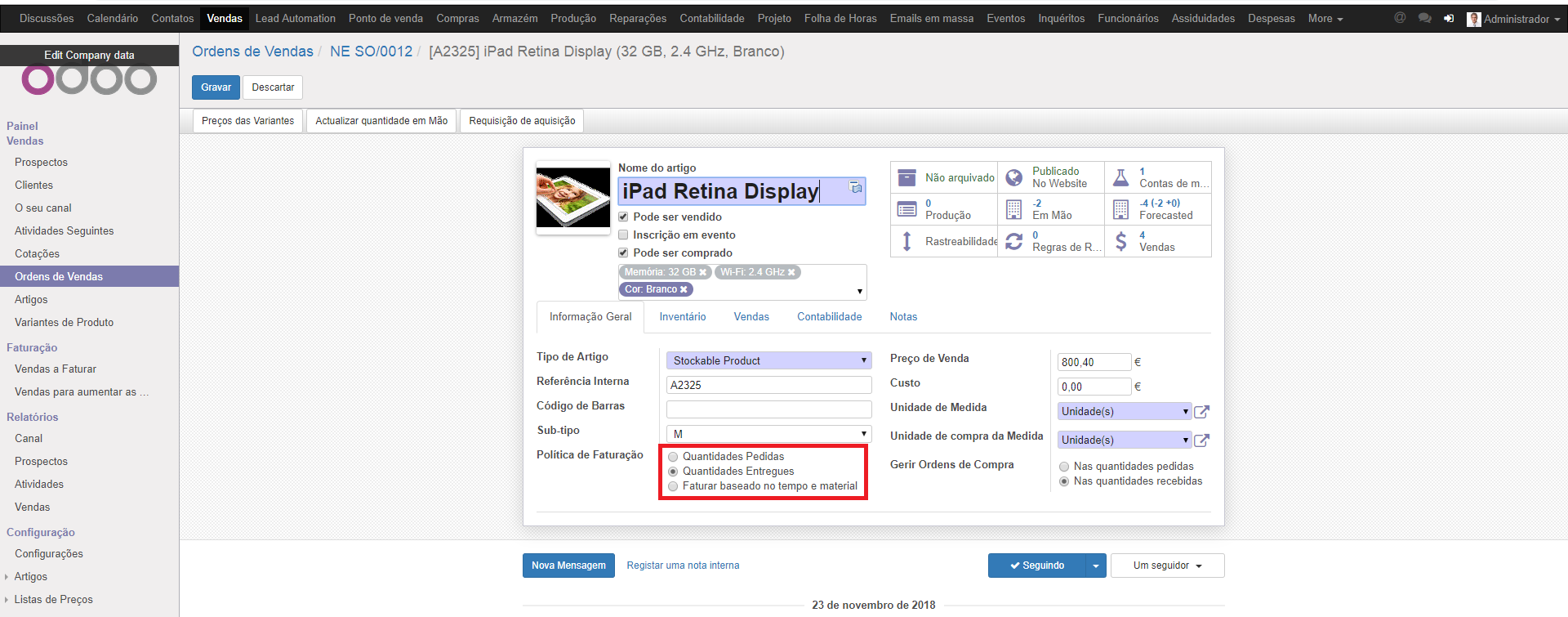Click the iPad product image thumbnail
Screen dimensions: 1568x617
572,197
